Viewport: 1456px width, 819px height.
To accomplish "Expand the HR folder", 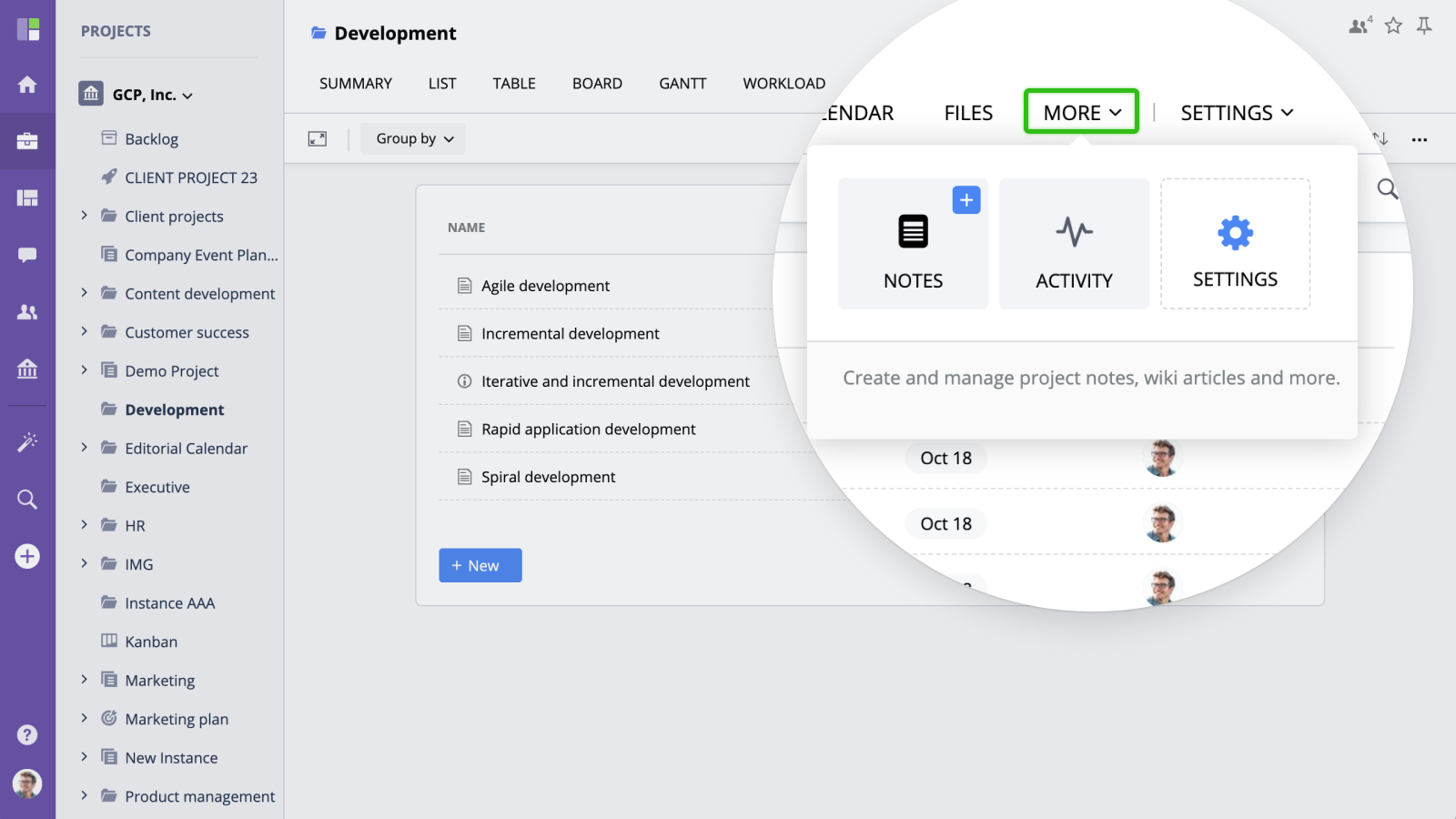I will (x=84, y=525).
